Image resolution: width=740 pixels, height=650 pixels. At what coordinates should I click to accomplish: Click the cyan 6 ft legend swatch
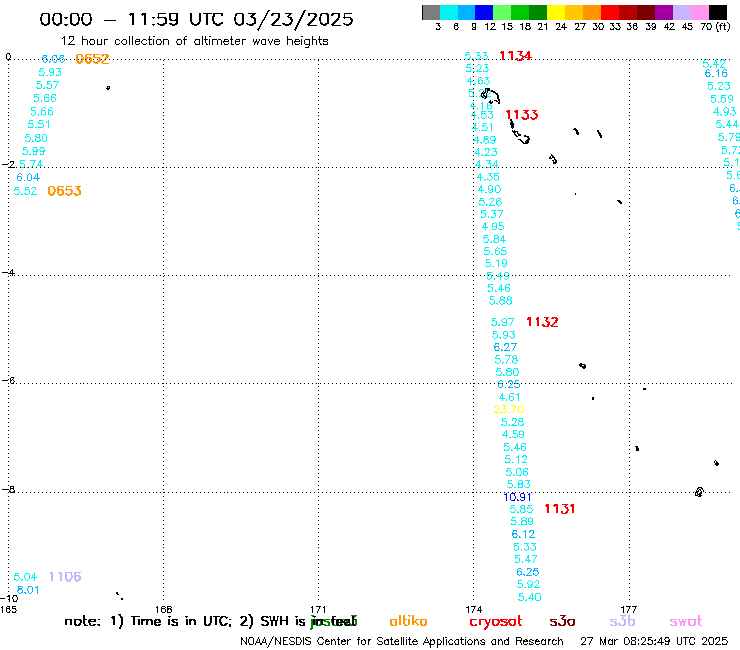(449, 12)
